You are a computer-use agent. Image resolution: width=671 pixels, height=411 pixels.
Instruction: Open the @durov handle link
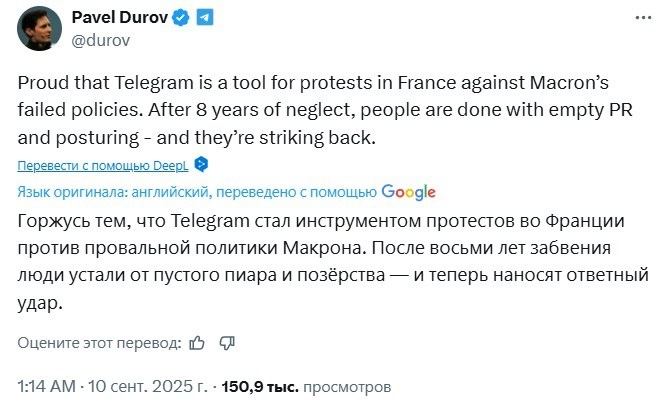(x=102, y=40)
